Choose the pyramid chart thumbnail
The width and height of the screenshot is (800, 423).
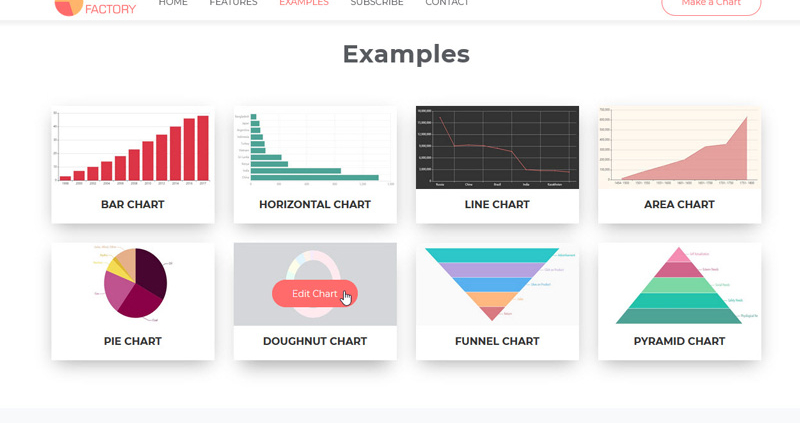point(680,284)
